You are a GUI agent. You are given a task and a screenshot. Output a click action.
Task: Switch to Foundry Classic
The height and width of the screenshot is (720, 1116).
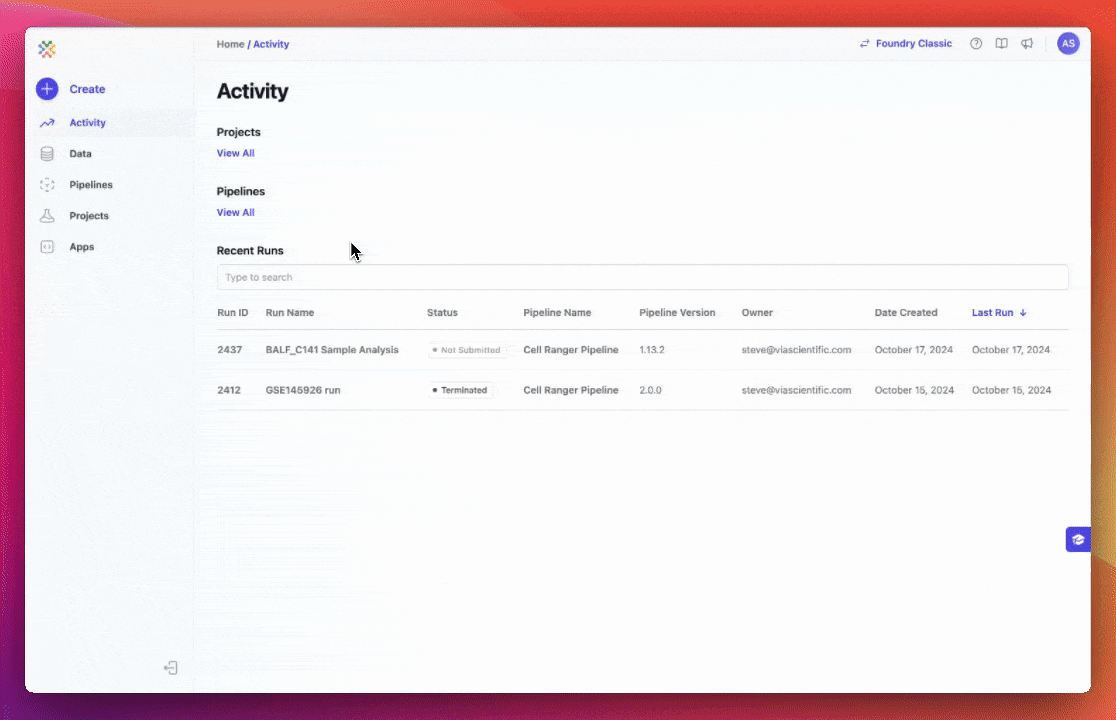906,44
